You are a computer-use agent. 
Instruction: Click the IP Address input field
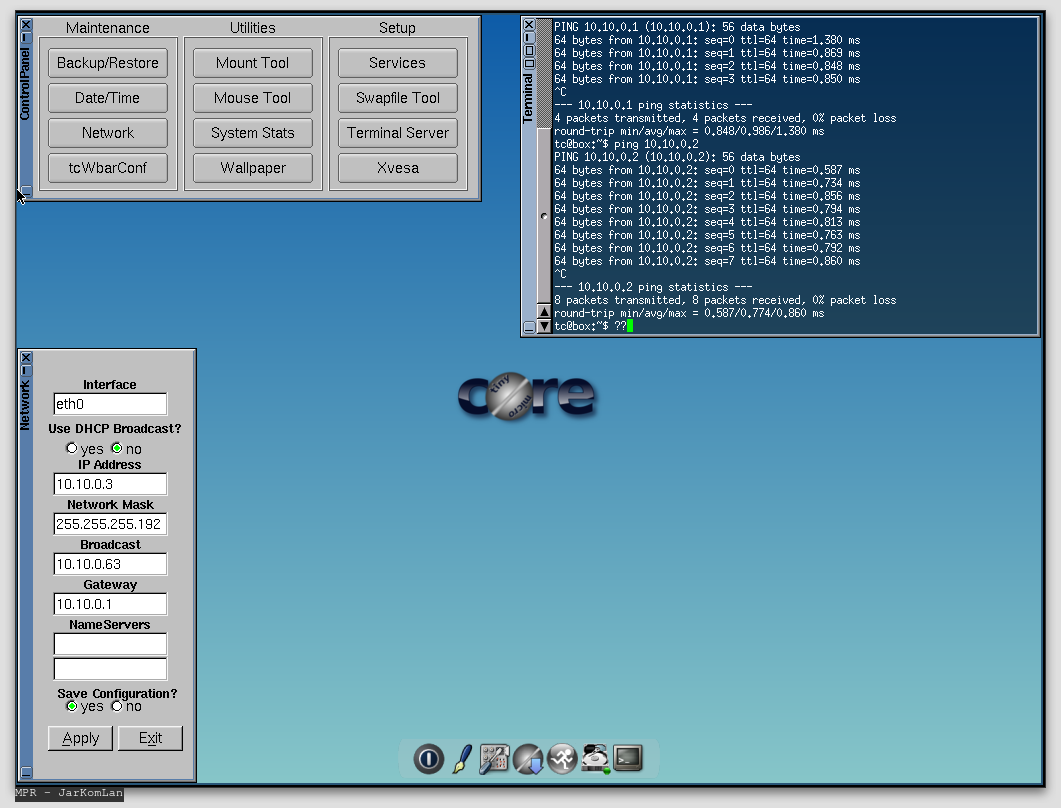110,484
